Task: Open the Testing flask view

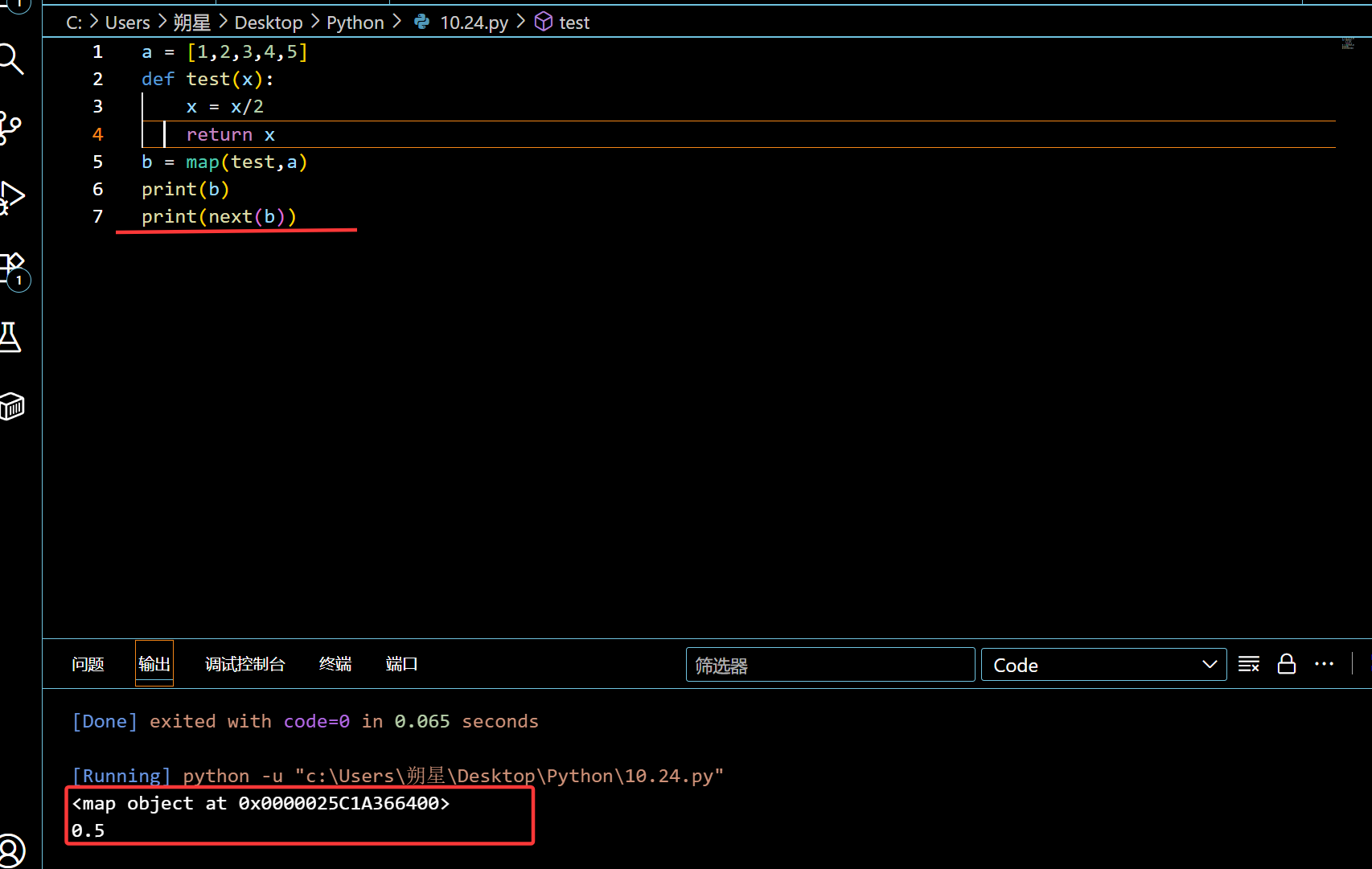Action: point(11,338)
